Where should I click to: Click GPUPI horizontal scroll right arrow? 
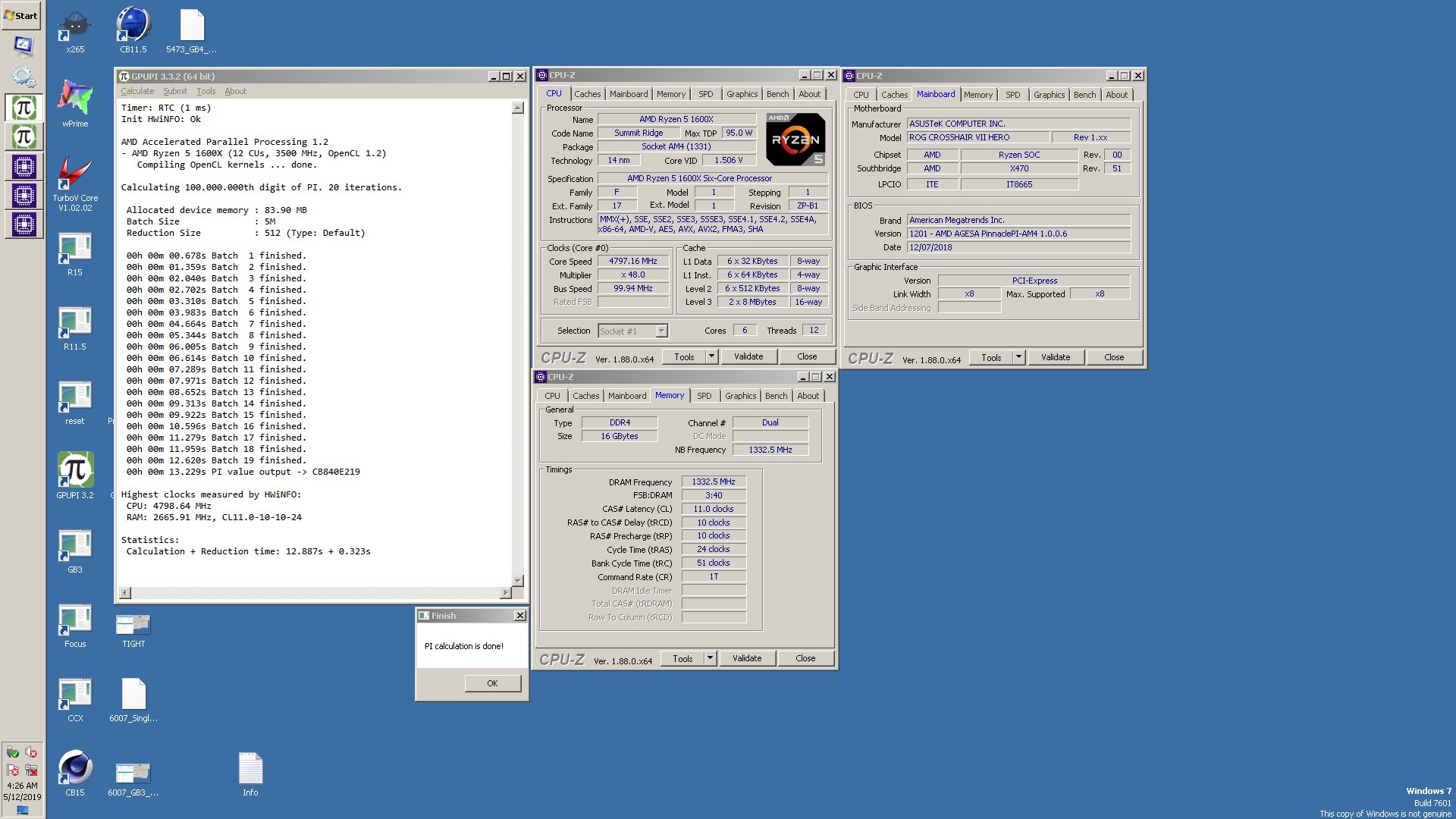click(506, 593)
